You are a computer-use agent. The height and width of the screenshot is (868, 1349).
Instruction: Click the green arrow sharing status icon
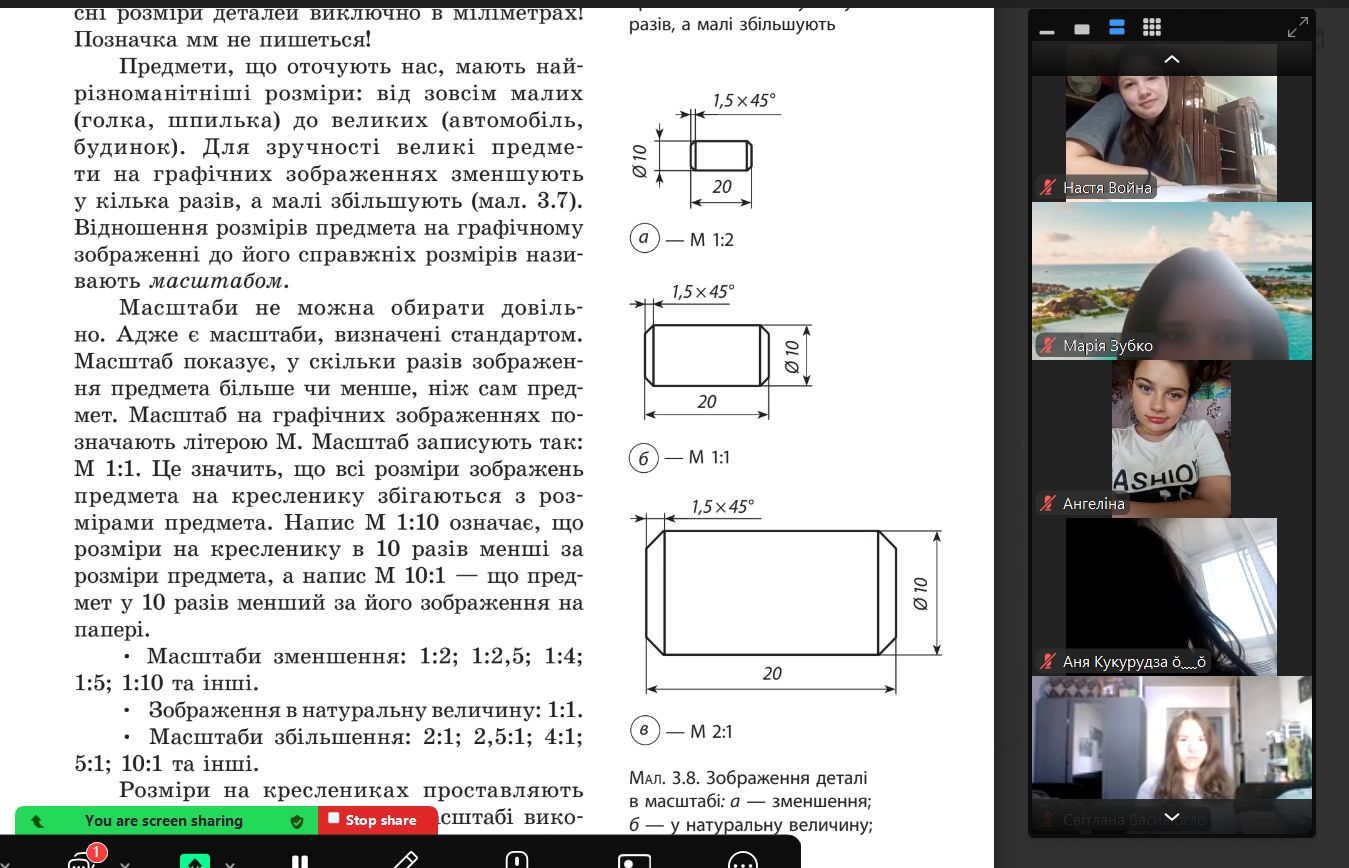coord(37,821)
